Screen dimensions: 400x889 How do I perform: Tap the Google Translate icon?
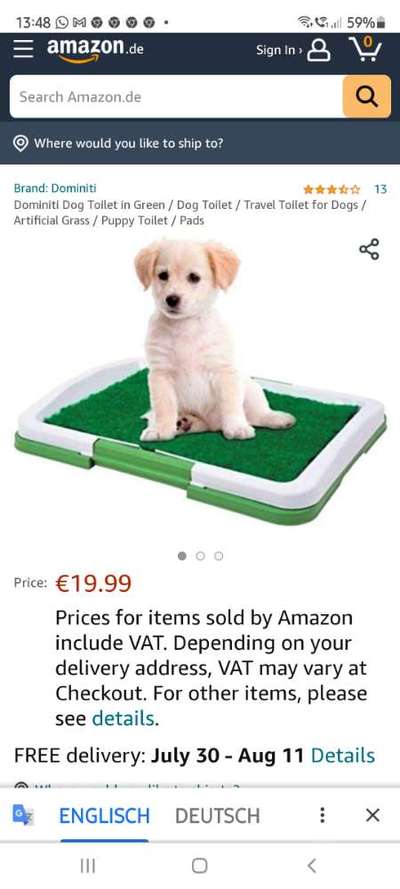click(x=23, y=815)
